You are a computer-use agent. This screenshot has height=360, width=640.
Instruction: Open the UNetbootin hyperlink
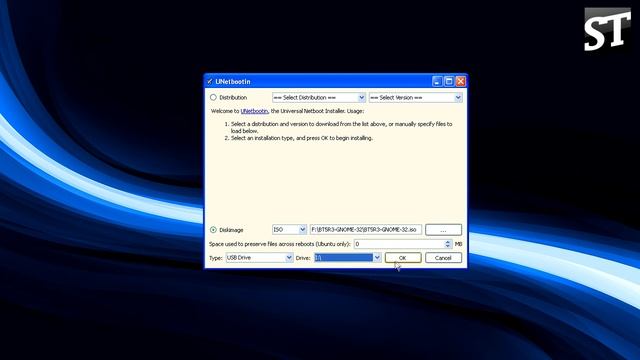254,111
